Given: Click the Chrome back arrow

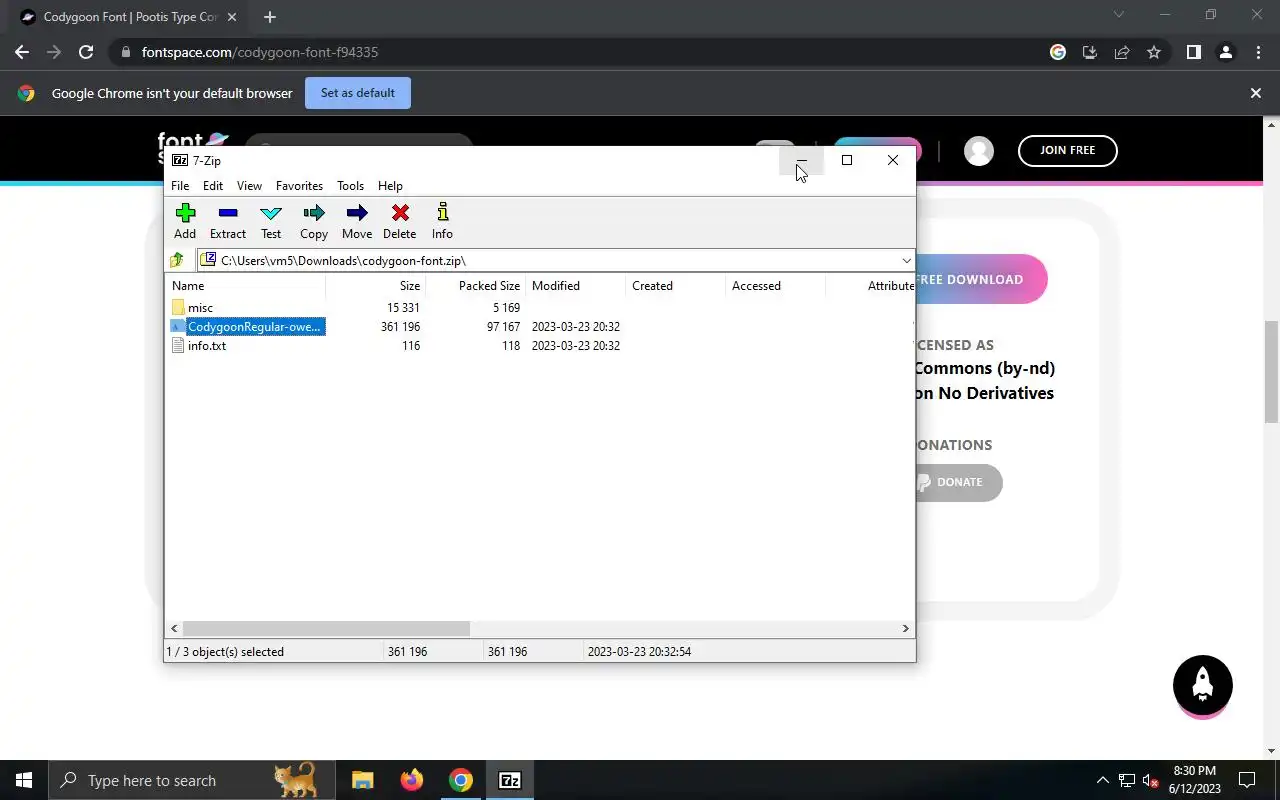Looking at the screenshot, I should (22, 52).
